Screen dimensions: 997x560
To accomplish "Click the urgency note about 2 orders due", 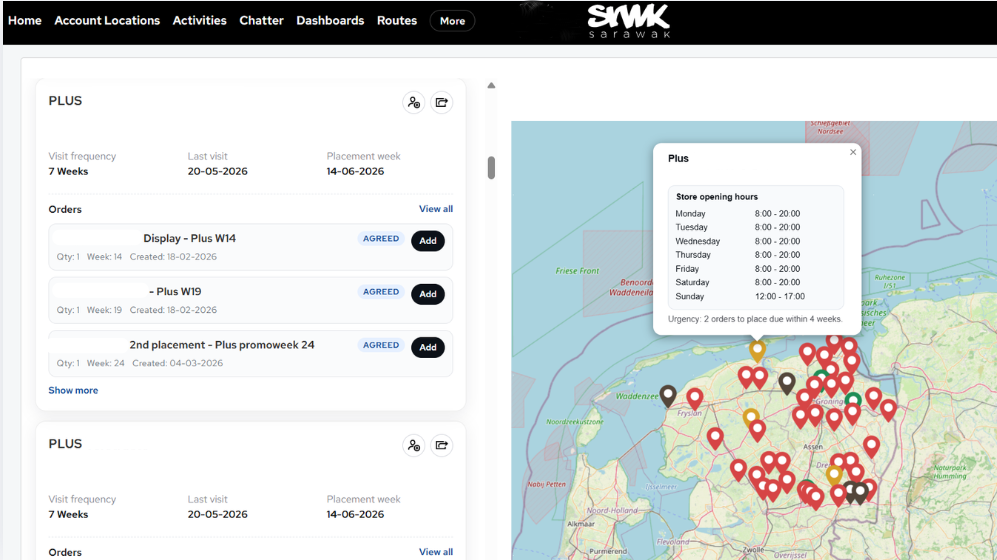I will (x=755, y=319).
